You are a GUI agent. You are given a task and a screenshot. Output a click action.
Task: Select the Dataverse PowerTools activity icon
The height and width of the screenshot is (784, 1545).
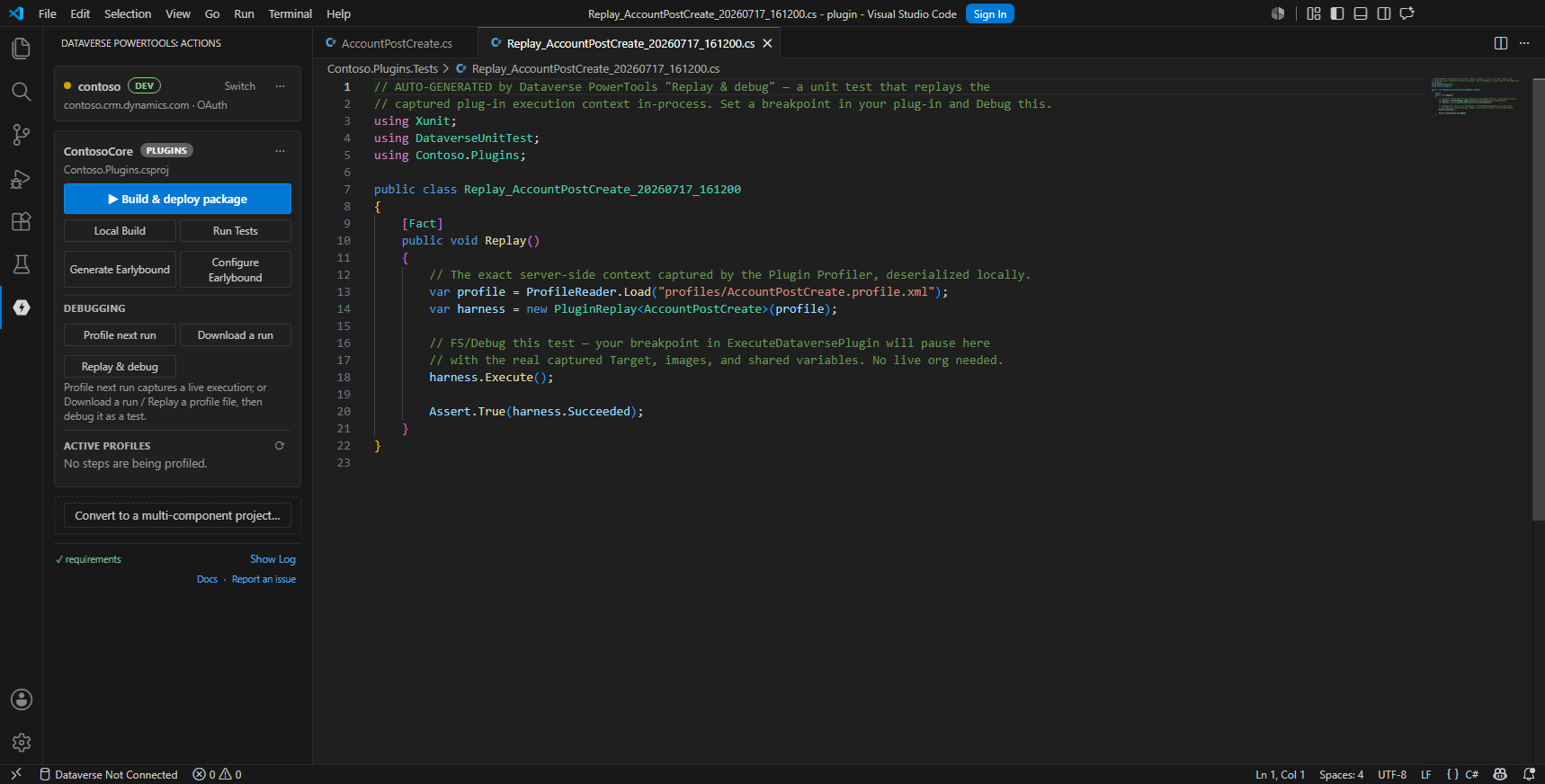pos(22,307)
